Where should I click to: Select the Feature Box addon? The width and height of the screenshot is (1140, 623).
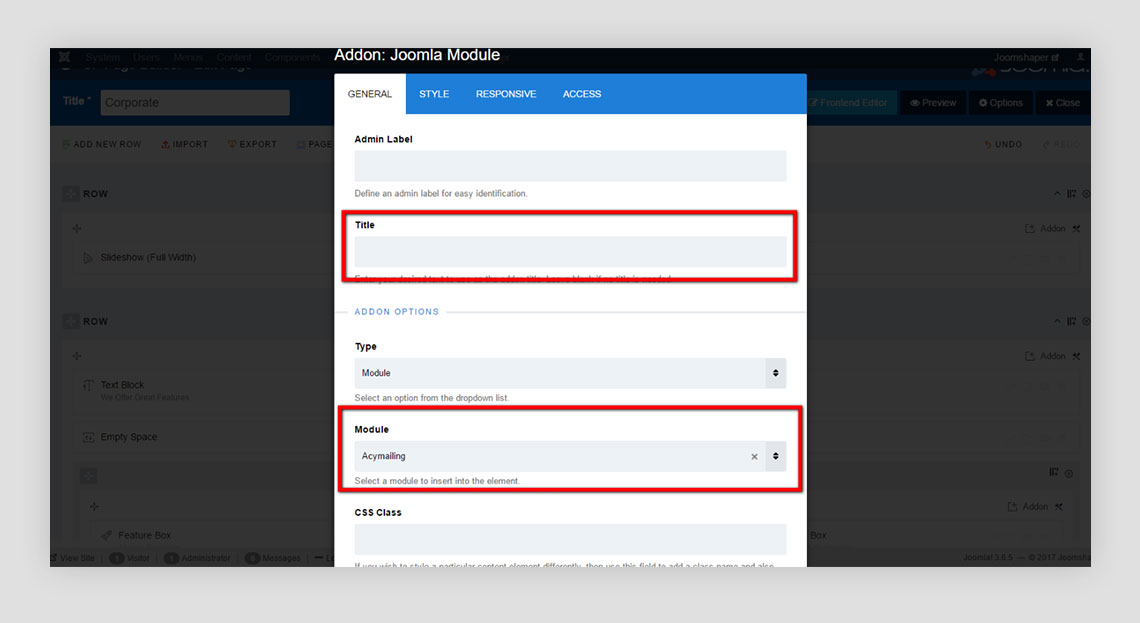pos(145,535)
